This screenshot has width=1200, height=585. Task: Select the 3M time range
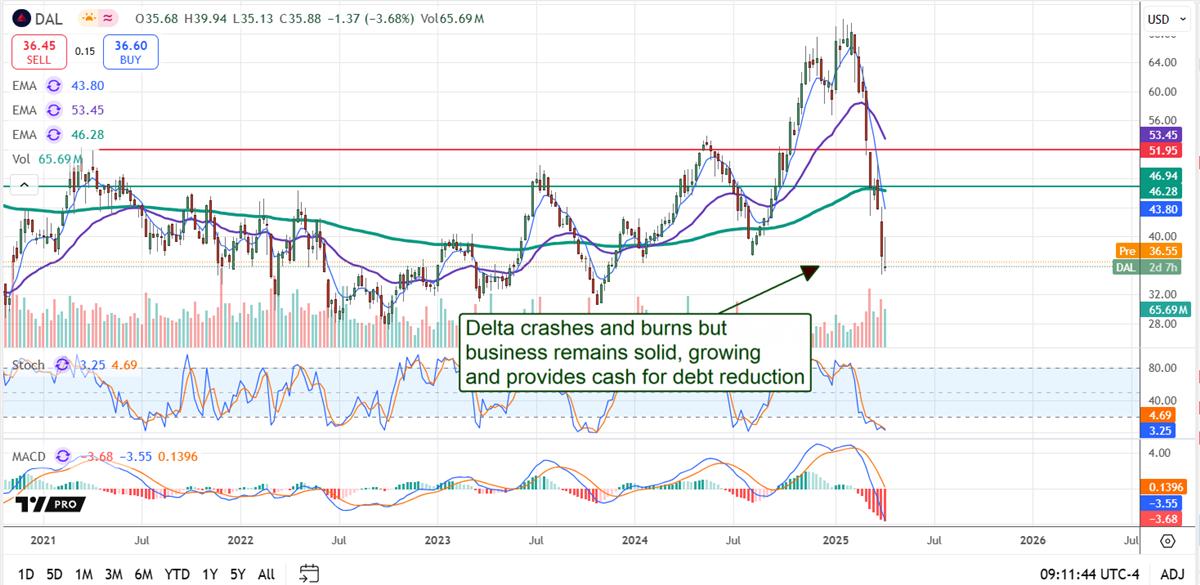114,574
